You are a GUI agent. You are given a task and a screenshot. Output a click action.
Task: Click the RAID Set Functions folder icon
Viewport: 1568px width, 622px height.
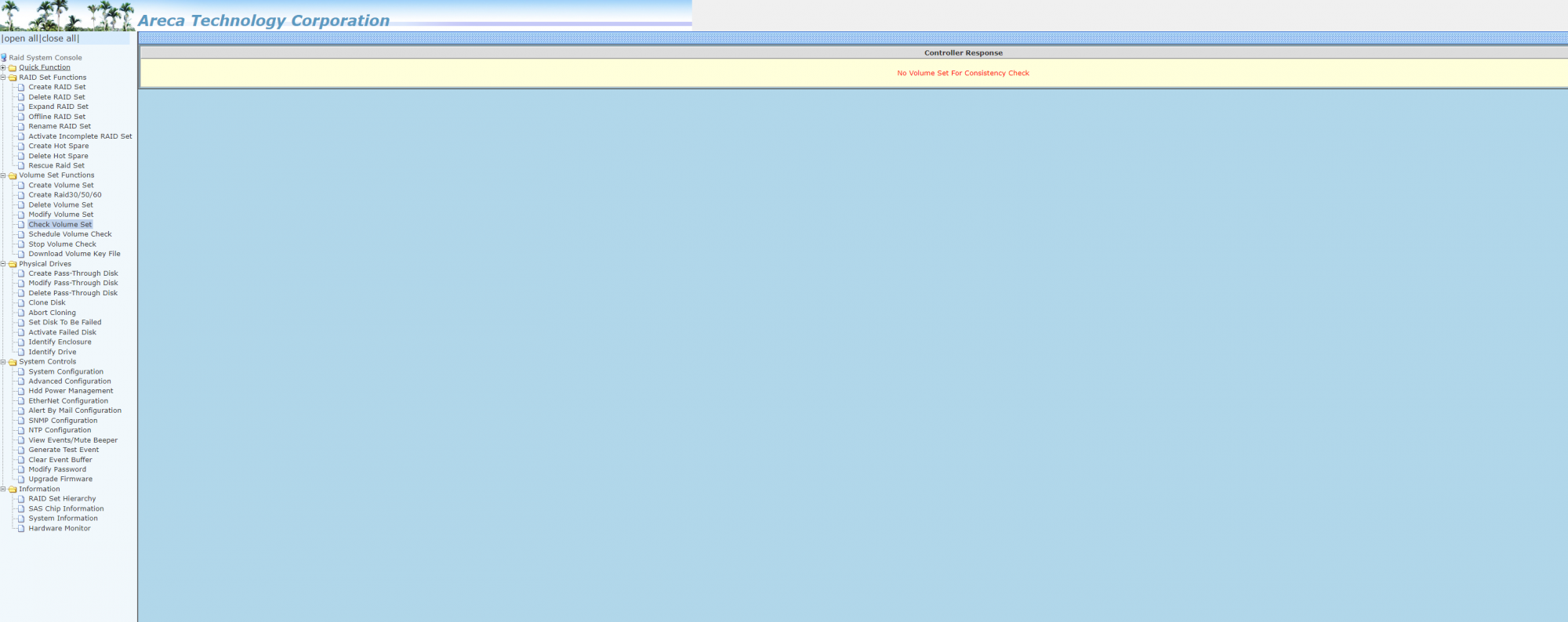tap(13, 78)
